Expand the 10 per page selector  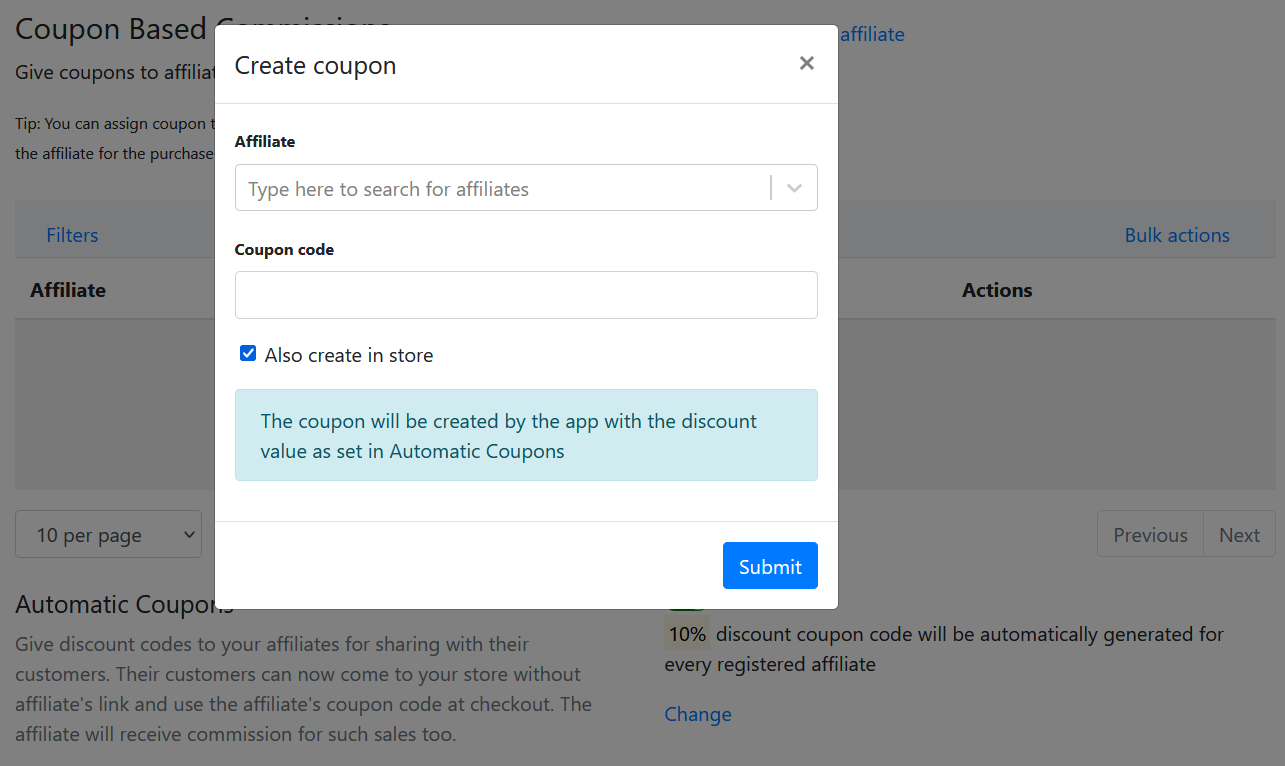108,535
